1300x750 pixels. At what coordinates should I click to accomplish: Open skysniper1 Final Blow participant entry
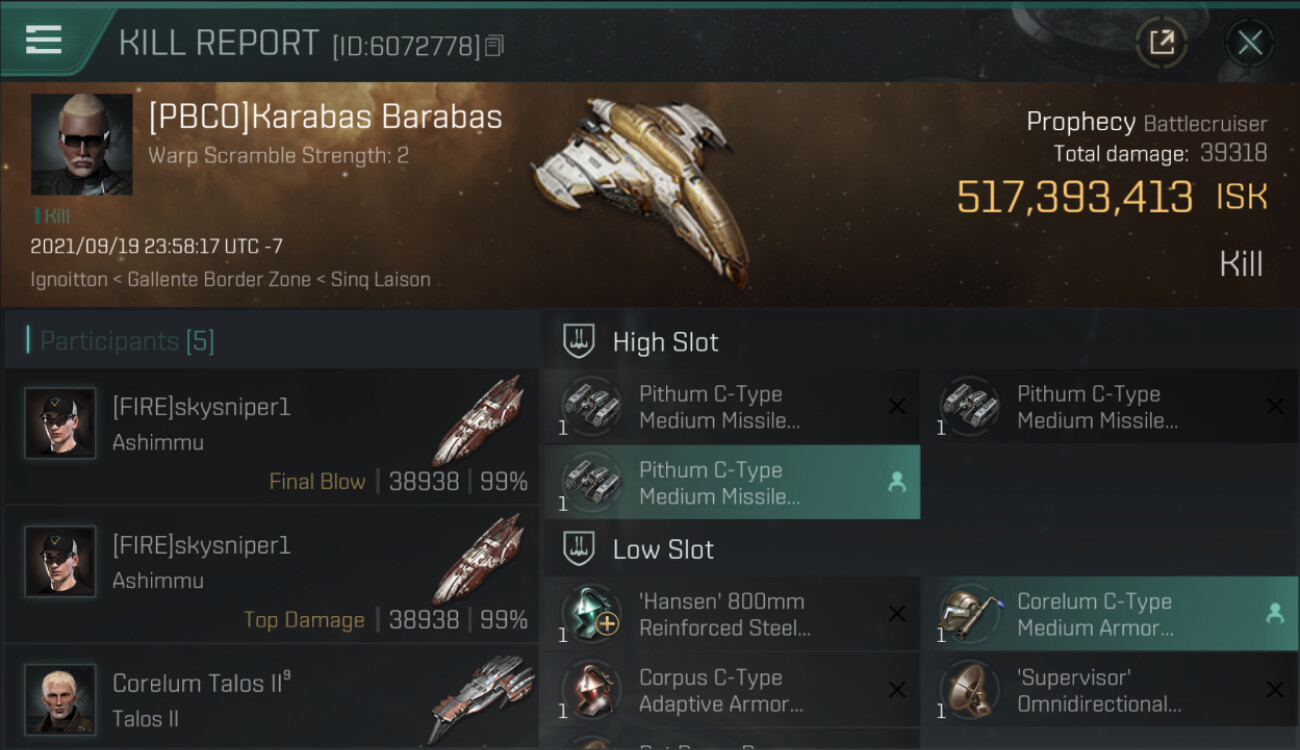point(272,436)
